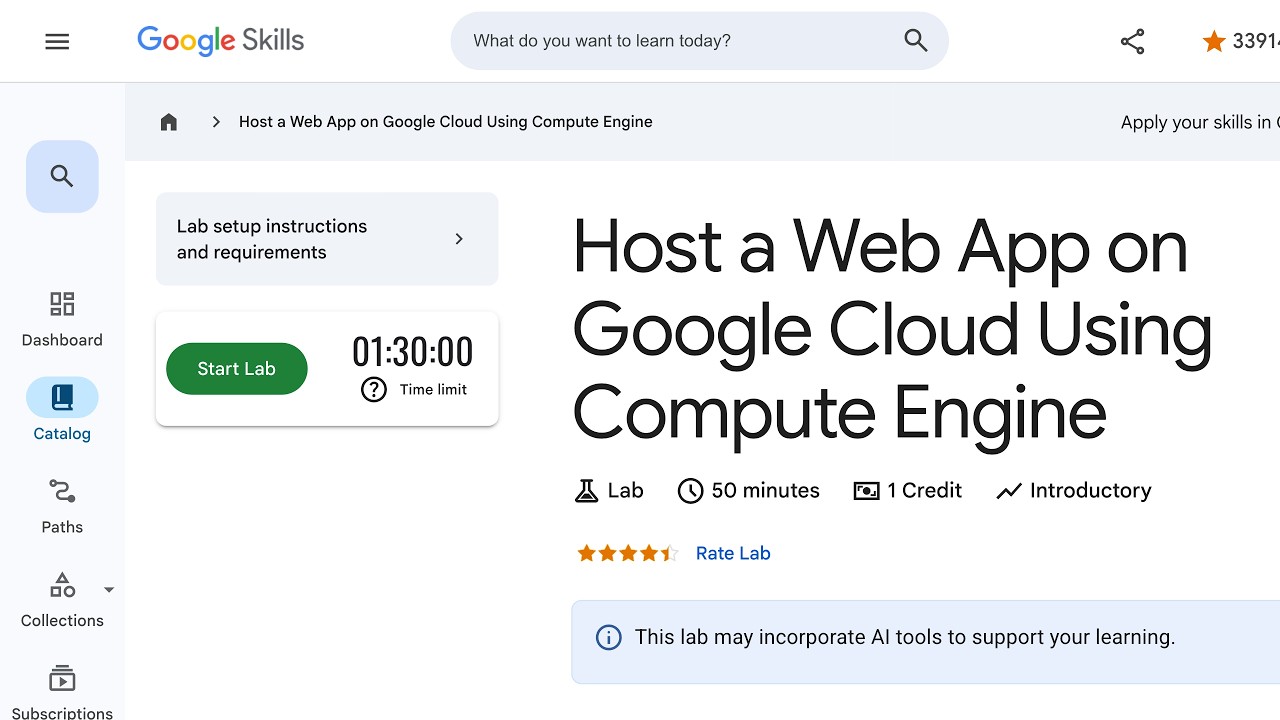
Task: Click the share icon in header
Action: 1132,41
